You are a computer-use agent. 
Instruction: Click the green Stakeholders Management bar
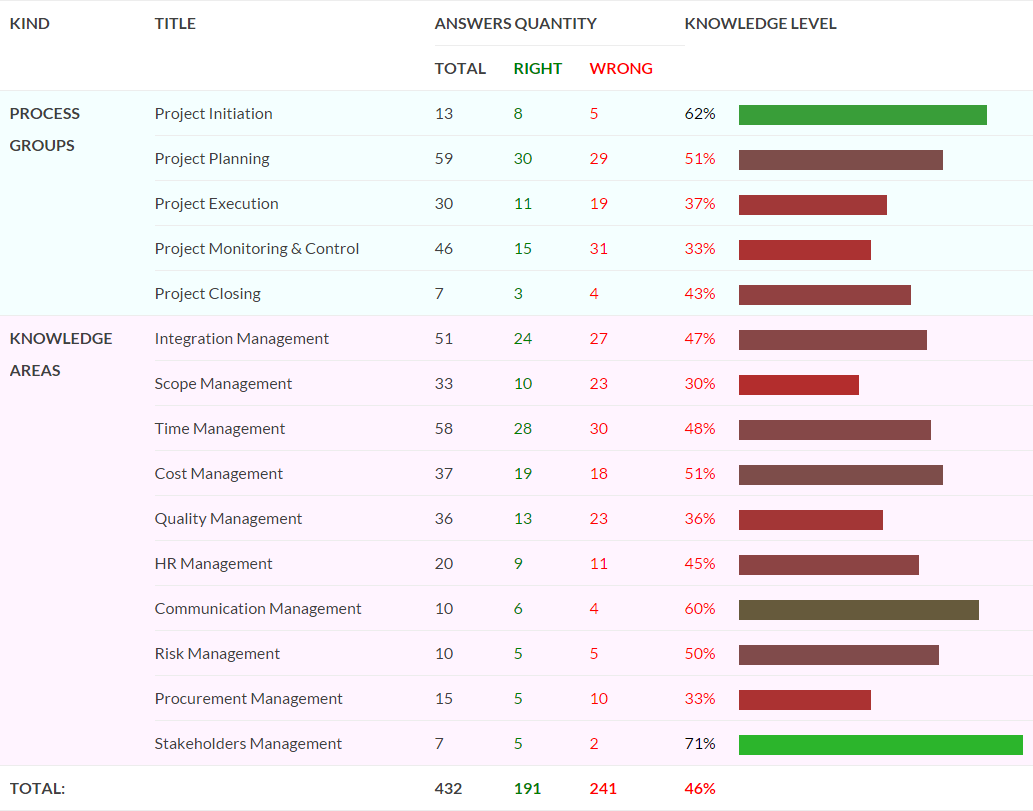pyautogui.click(x=881, y=745)
